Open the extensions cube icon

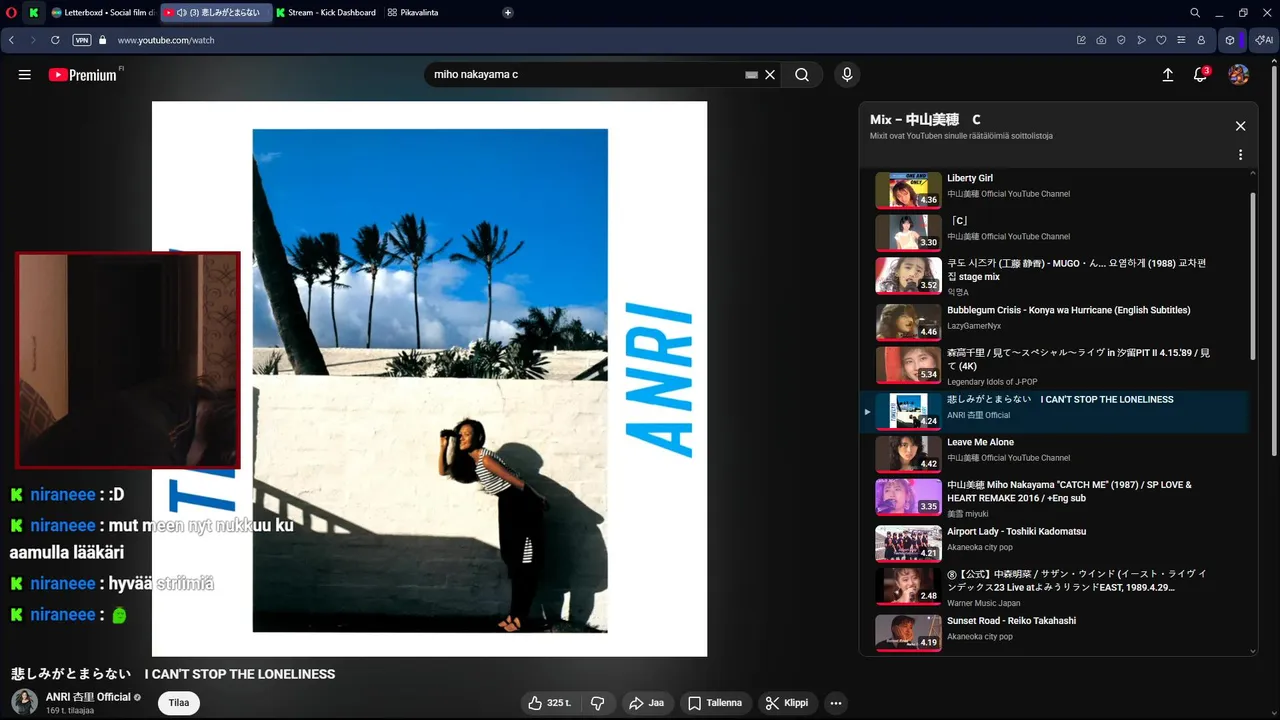(x=1230, y=40)
